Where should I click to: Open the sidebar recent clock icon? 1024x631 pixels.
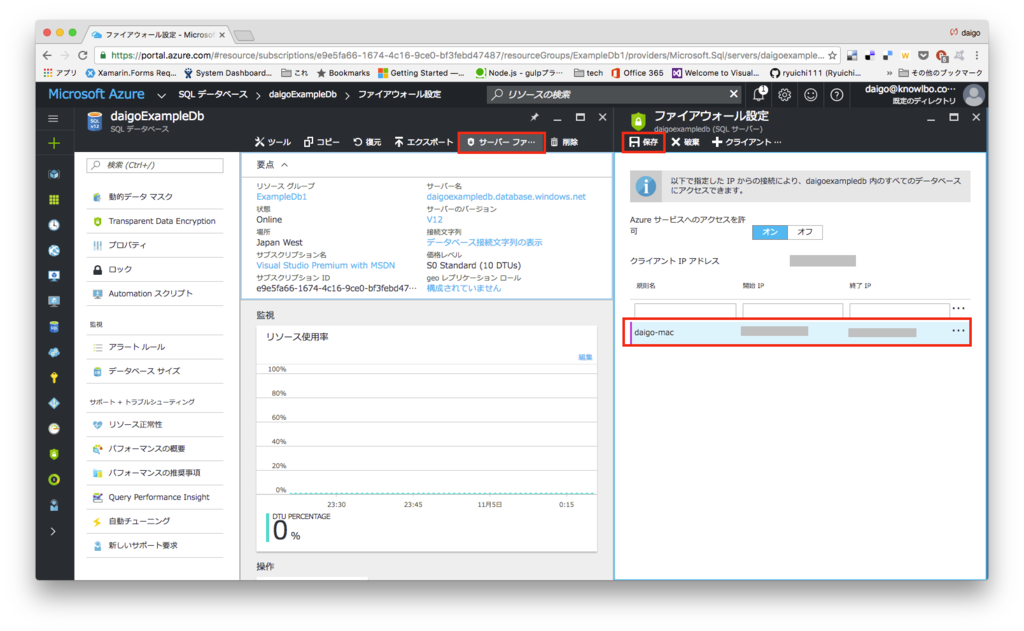(x=54, y=225)
